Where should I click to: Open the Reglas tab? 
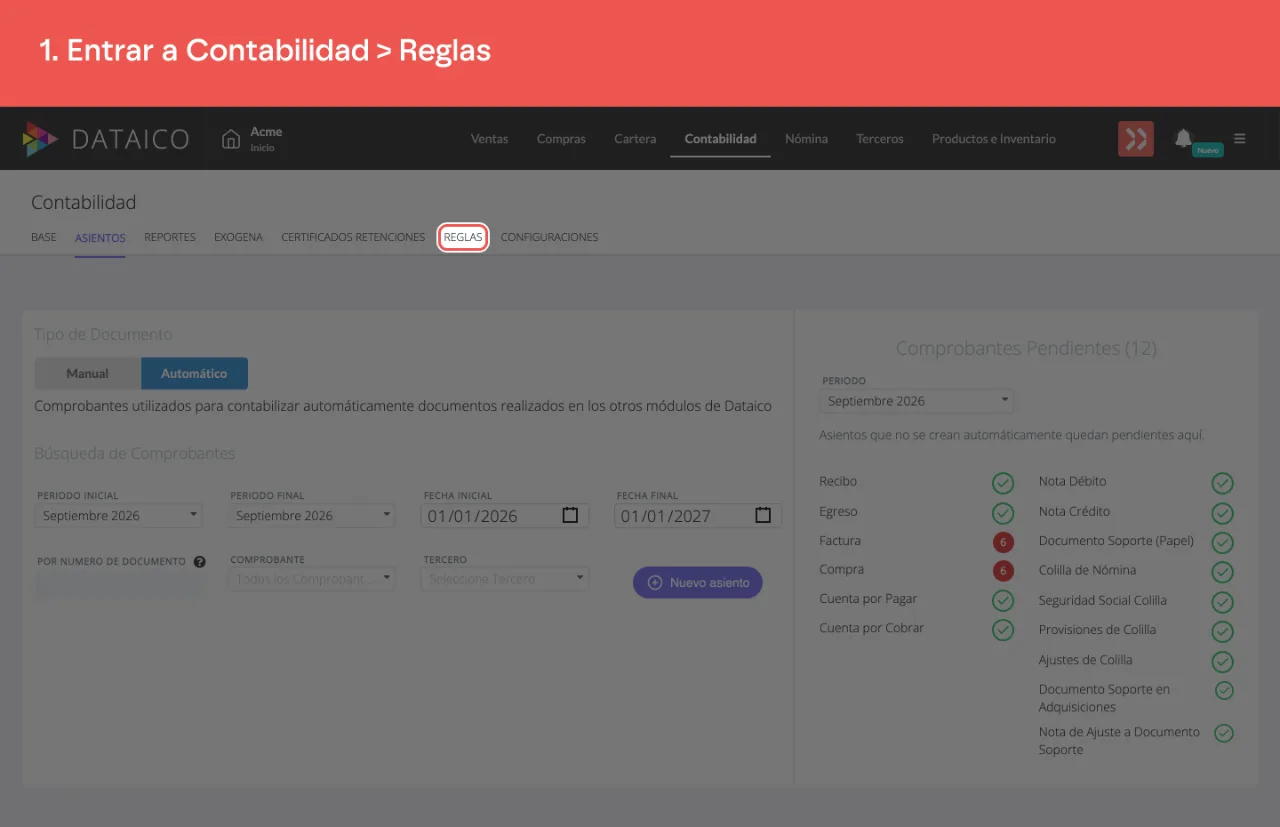click(x=463, y=238)
